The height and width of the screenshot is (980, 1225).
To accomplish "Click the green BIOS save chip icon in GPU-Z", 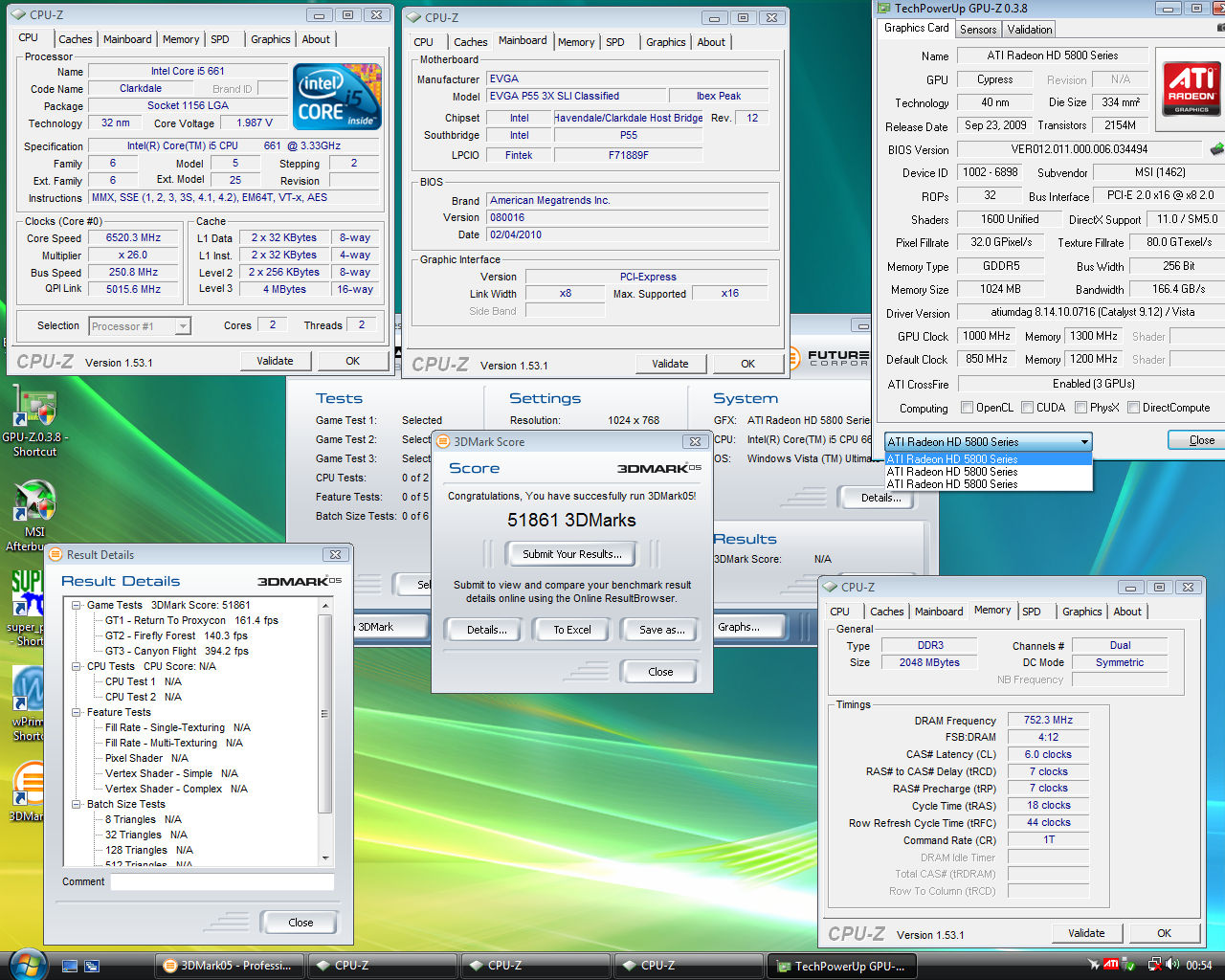I will point(1216,149).
